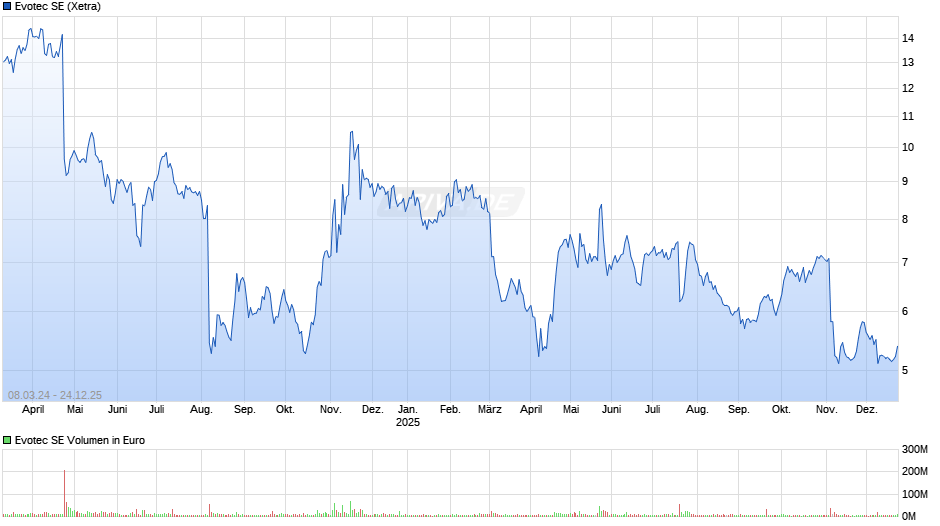Click the 'Okt.' label before first 'Nov.'
Viewport: 940px width, 526px height.
click(285, 410)
